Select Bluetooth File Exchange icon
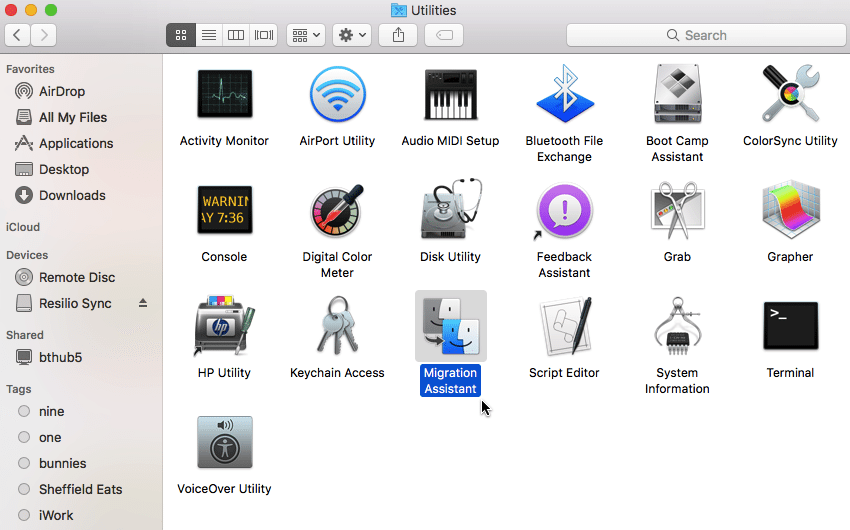This screenshot has width=850, height=530. (564, 94)
